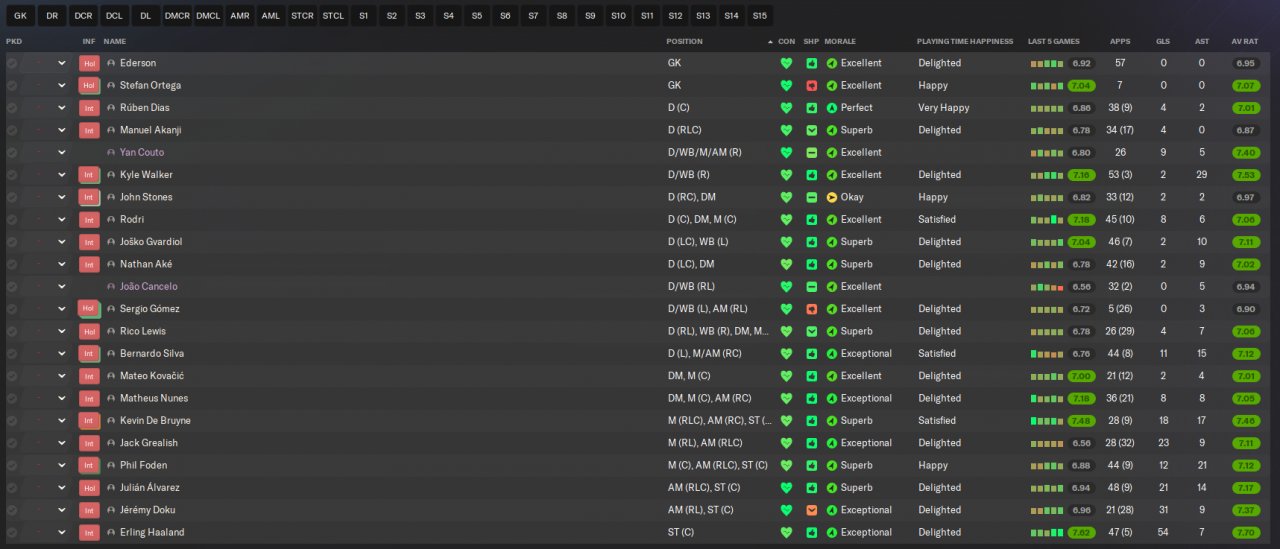Click Bernardo Silva's condition heart icon

tap(786, 354)
